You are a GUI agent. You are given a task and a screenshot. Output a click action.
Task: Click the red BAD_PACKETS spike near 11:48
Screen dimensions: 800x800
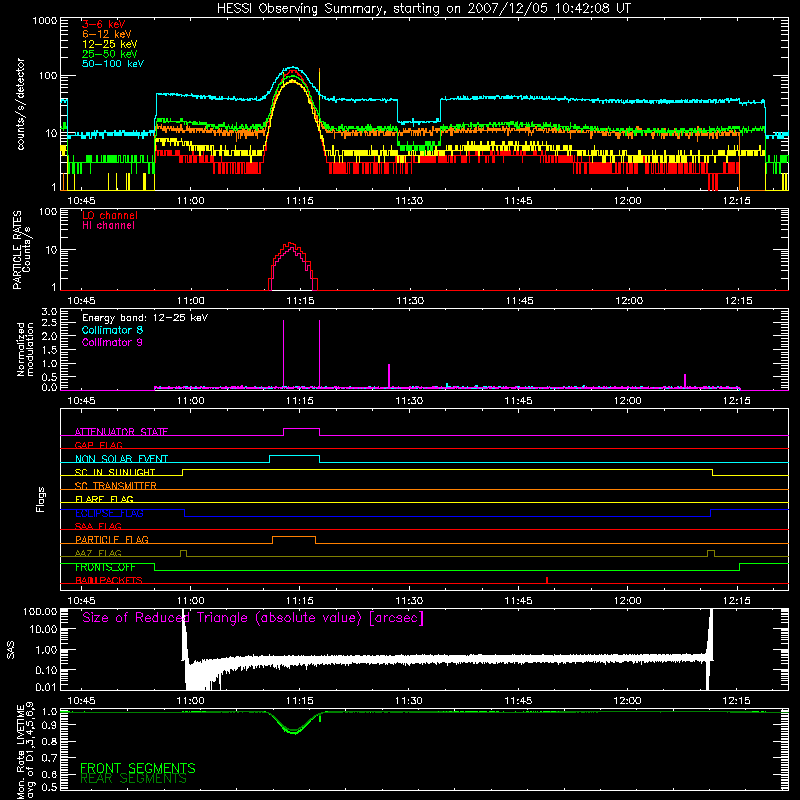pyautogui.click(x=546, y=580)
